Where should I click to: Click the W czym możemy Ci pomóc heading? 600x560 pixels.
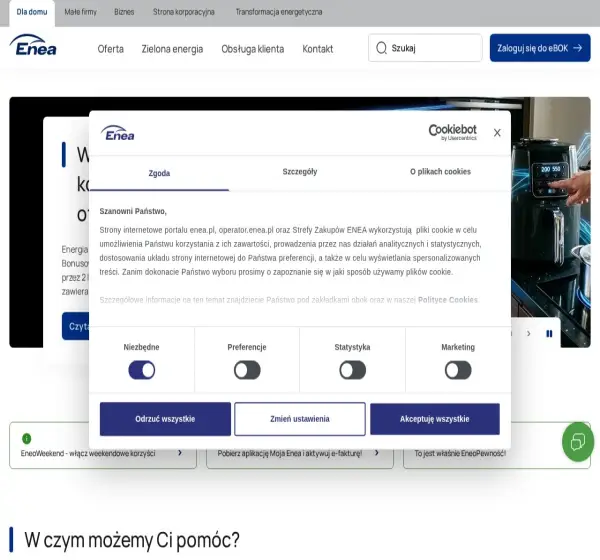(x=132, y=540)
